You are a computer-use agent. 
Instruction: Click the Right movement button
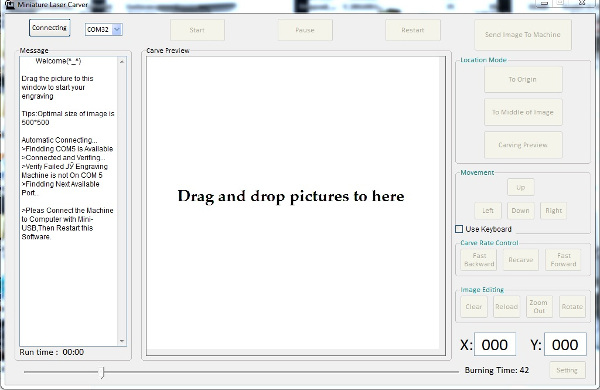553,211
